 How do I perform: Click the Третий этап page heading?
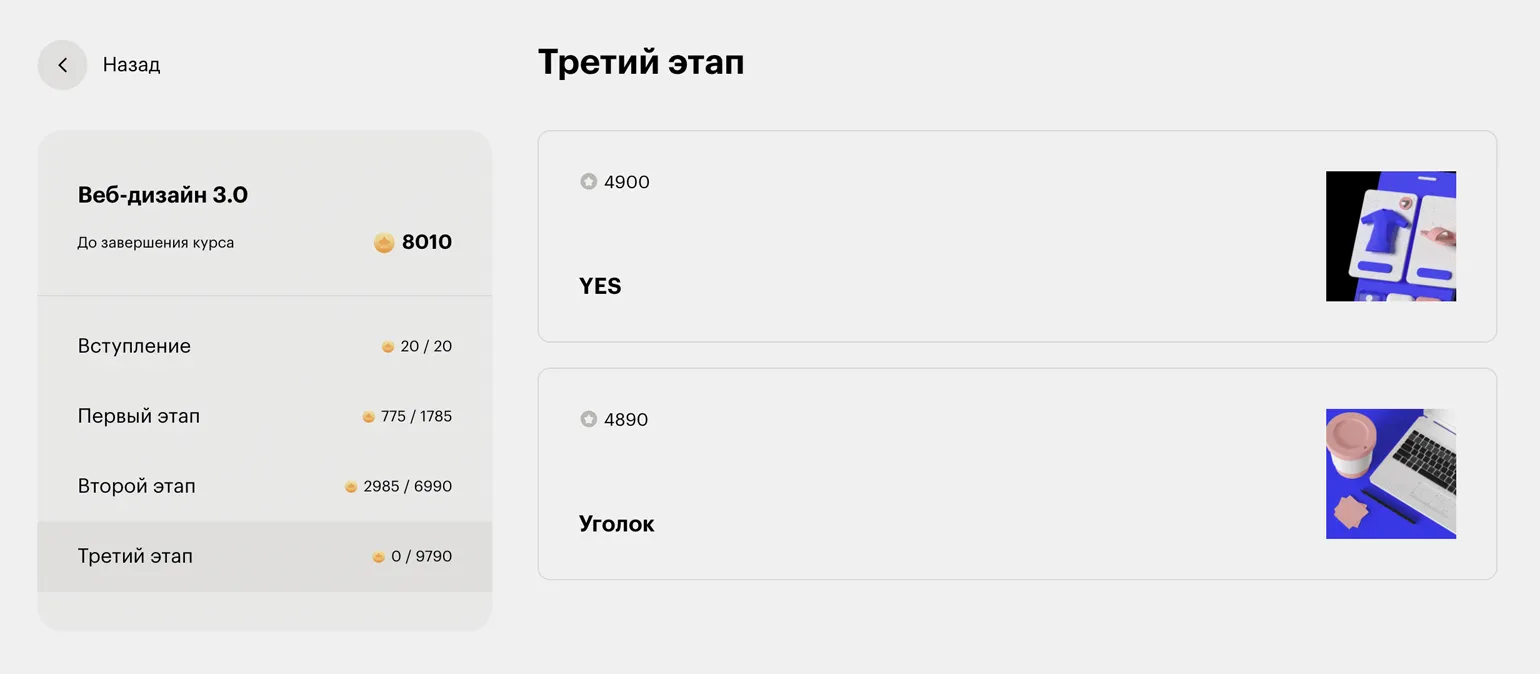[641, 63]
